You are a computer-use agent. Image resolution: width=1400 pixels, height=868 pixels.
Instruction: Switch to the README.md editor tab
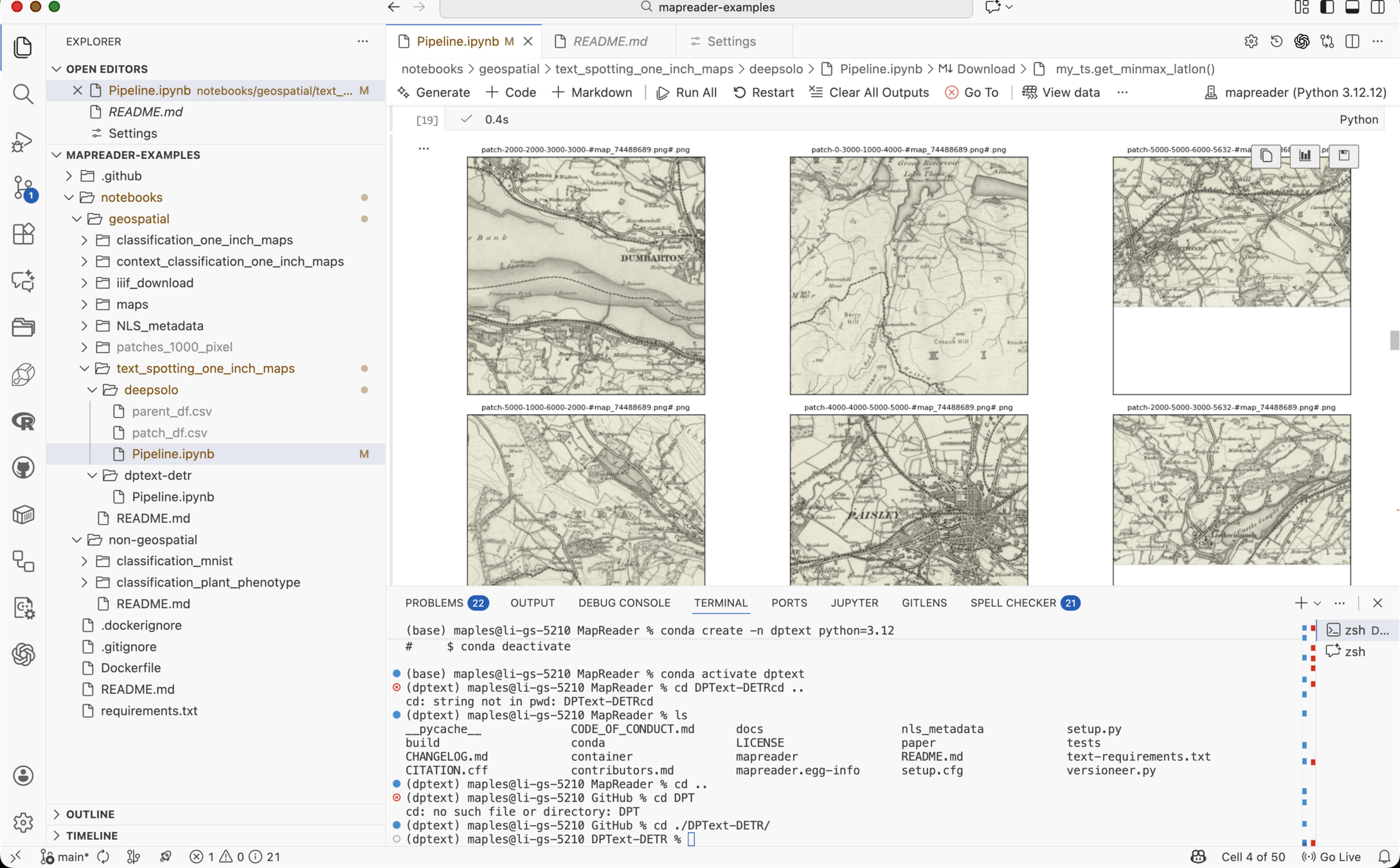coord(609,41)
